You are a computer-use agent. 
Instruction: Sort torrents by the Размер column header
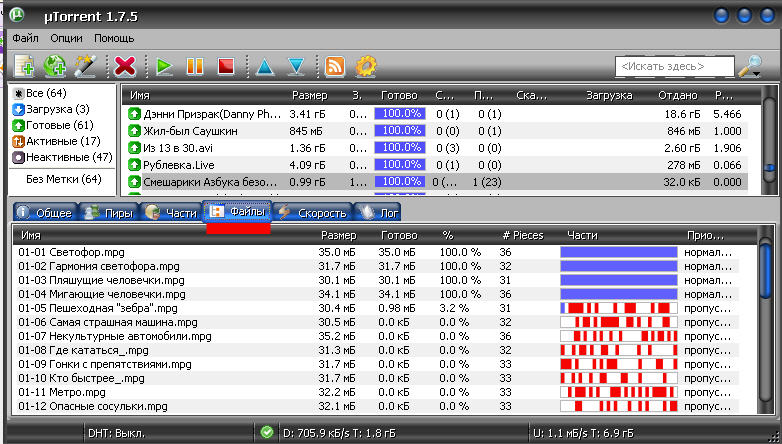point(310,95)
